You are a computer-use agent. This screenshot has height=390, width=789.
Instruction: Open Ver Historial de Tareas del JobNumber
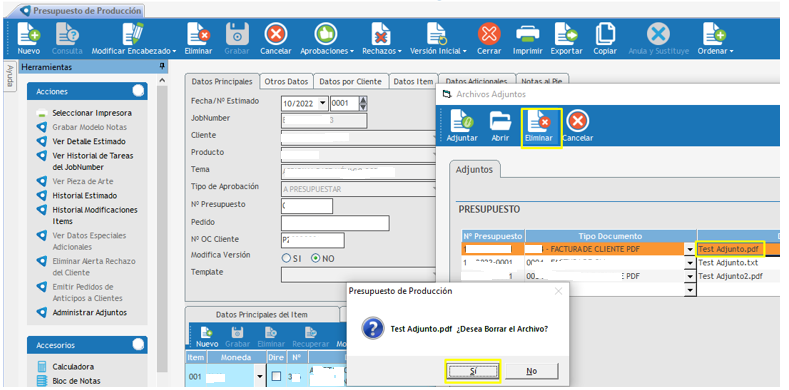(93, 162)
